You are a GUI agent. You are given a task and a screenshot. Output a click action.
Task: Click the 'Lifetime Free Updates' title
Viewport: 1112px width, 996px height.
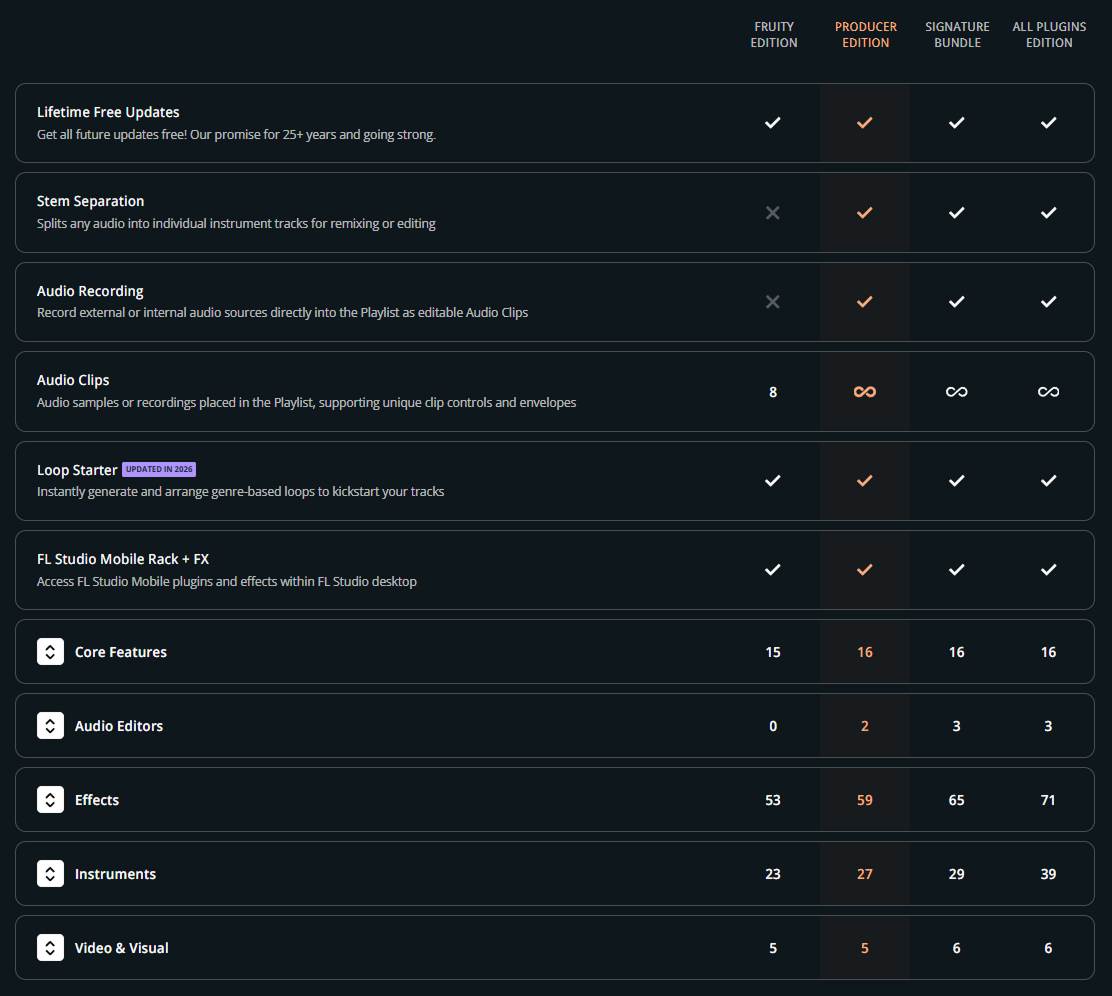tap(108, 112)
